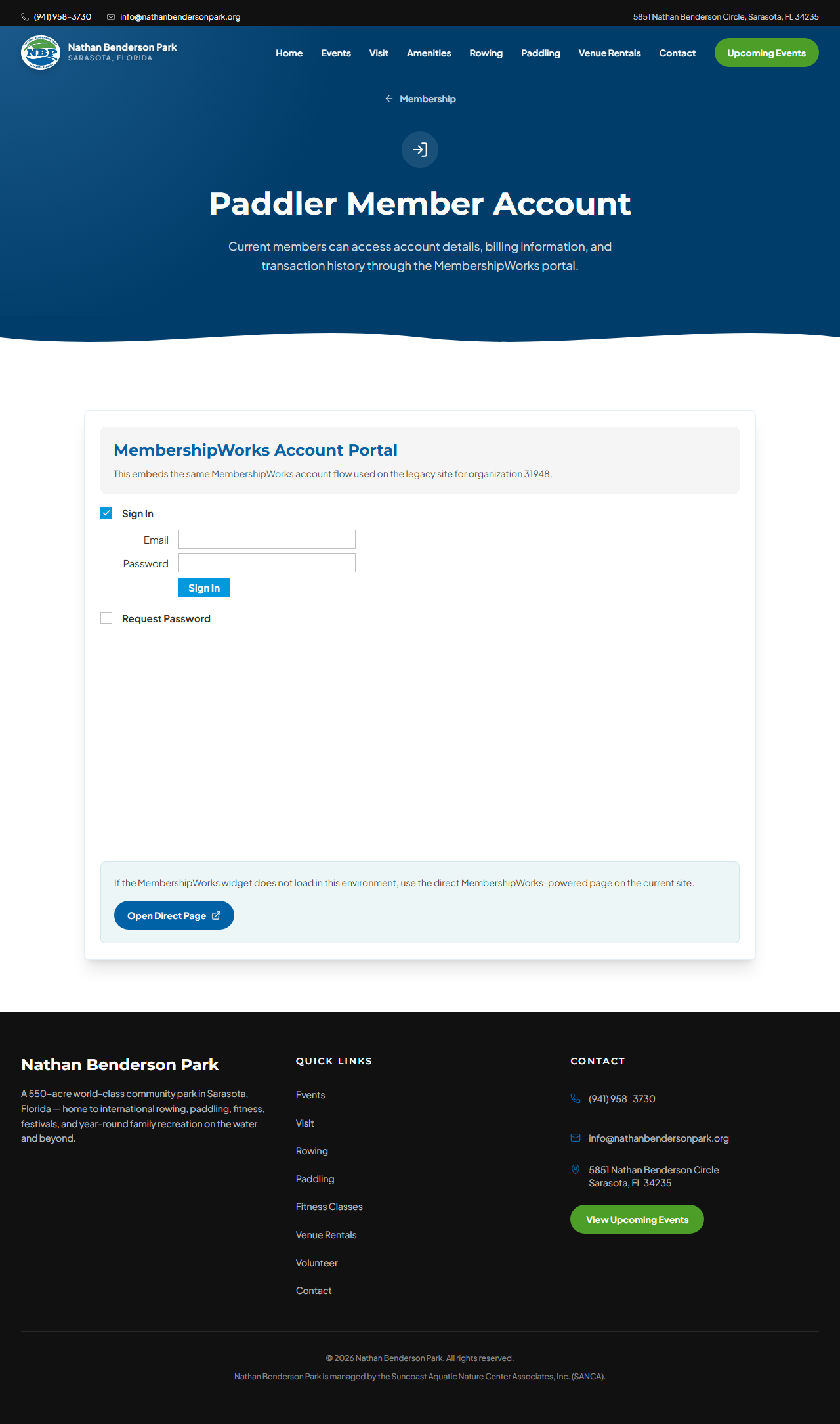Viewport: 840px width, 1424px height.
Task: Open footer Contact quick link
Action: 314,1291
